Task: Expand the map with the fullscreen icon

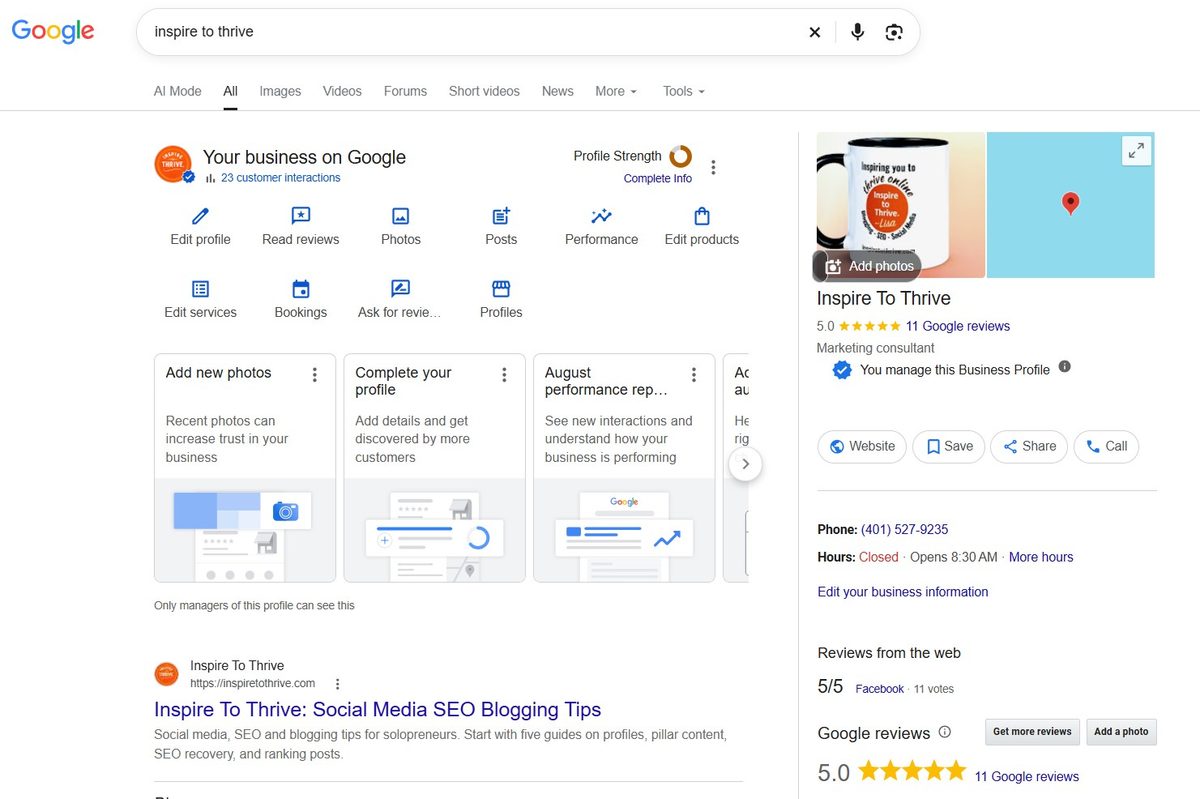Action: pyautogui.click(x=1136, y=151)
